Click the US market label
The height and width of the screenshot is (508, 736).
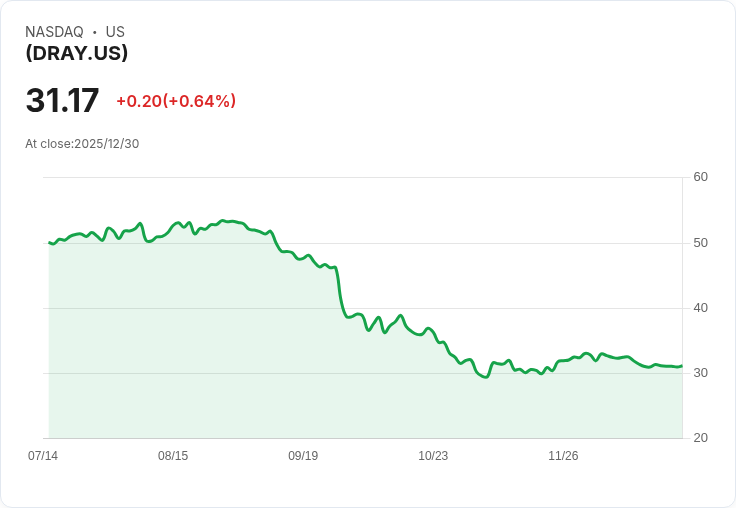(x=115, y=32)
